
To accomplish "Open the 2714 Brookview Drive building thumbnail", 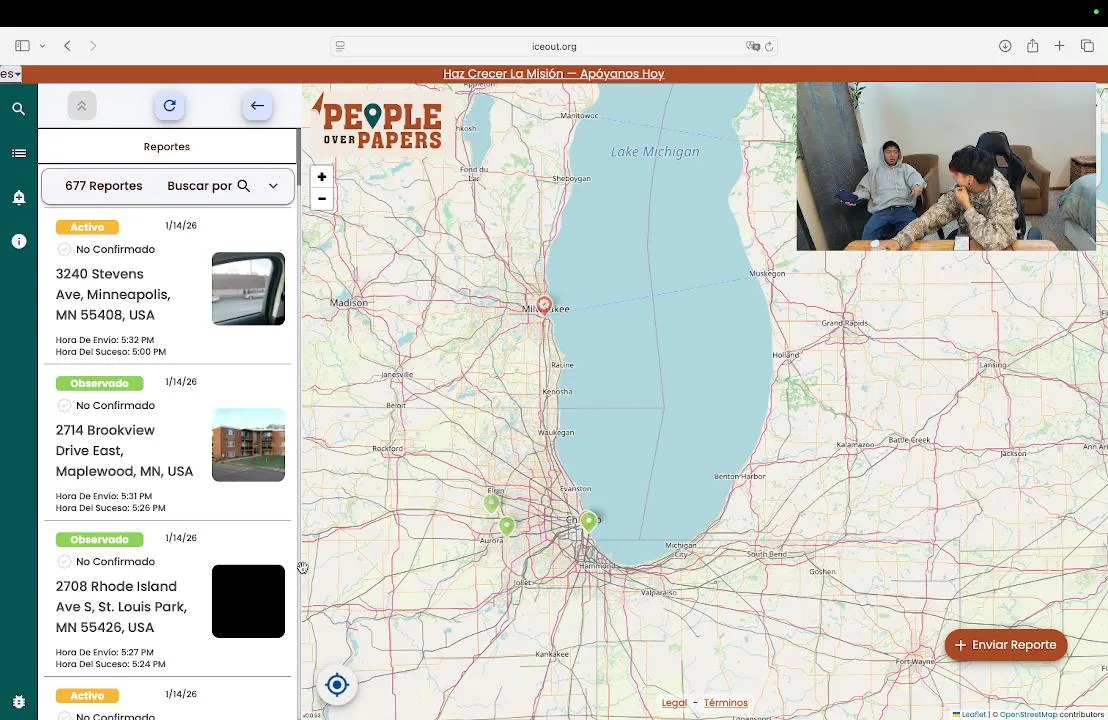I will [x=248, y=445].
